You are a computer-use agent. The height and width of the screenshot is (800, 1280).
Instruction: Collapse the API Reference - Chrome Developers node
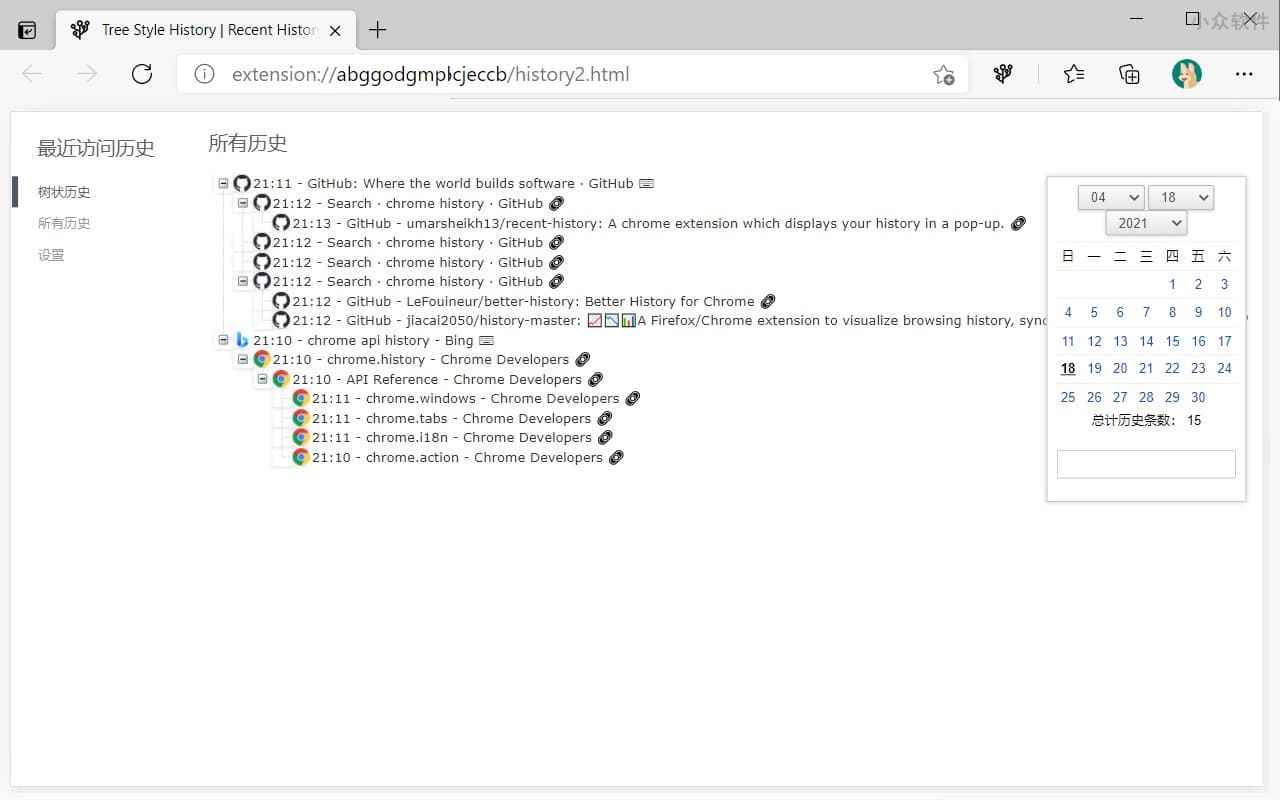[262, 379]
